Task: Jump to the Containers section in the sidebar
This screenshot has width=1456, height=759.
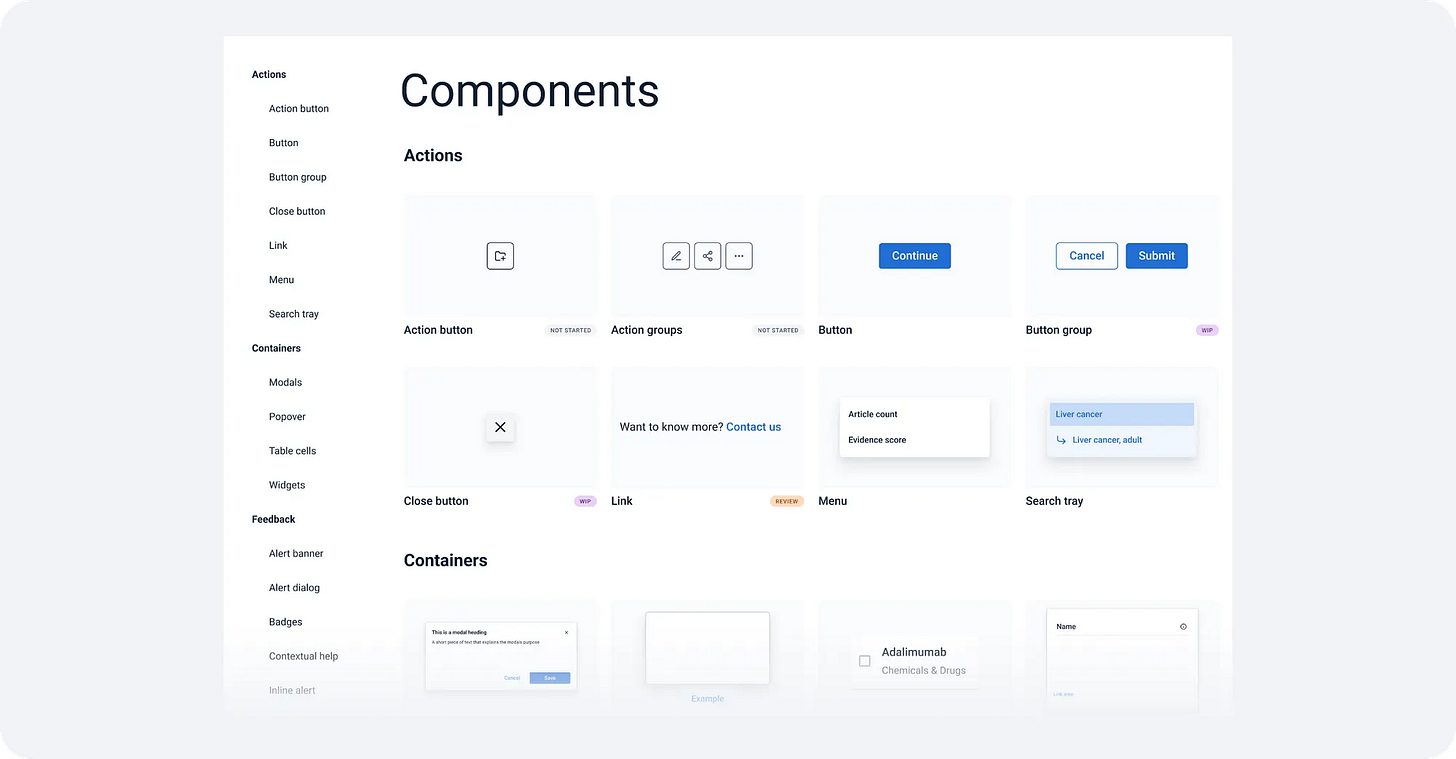Action: pos(276,348)
